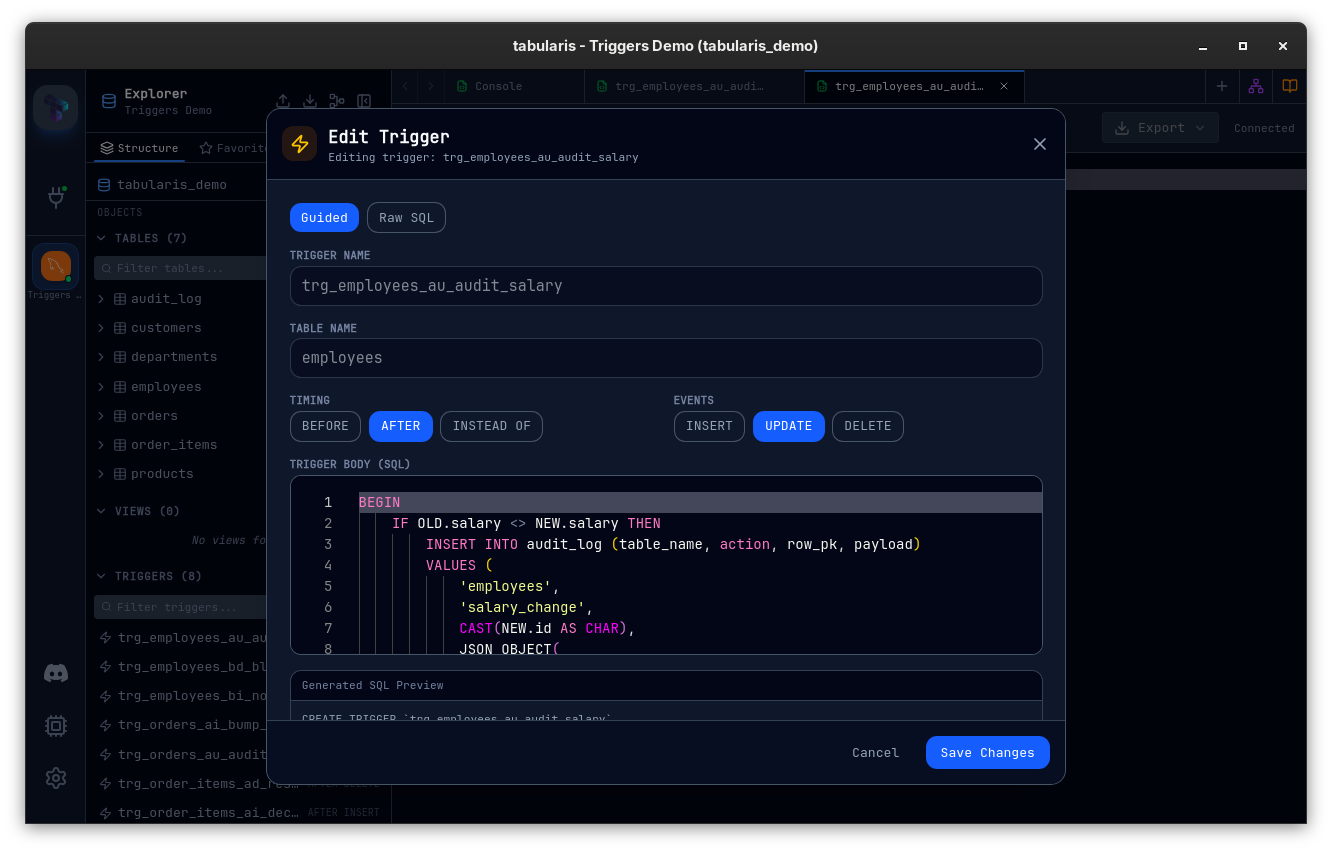Open trg_employees_bi_no trigger in list

[x=193, y=696]
